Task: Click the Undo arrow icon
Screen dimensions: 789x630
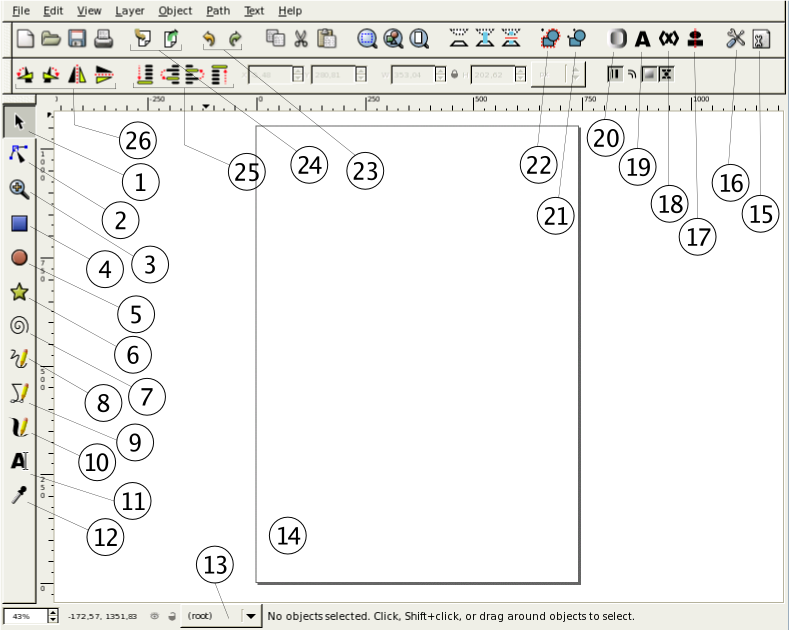Action: [x=209, y=39]
